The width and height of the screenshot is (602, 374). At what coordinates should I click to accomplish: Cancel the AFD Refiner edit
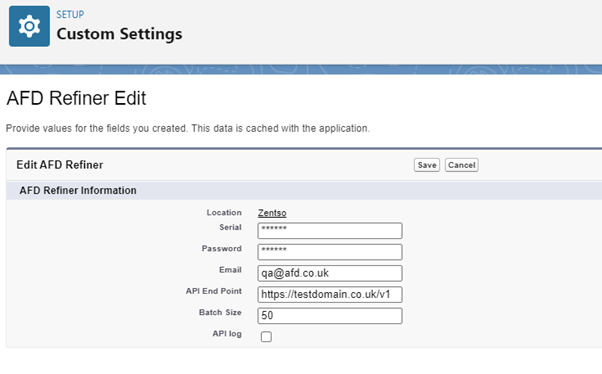coord(461,165)
